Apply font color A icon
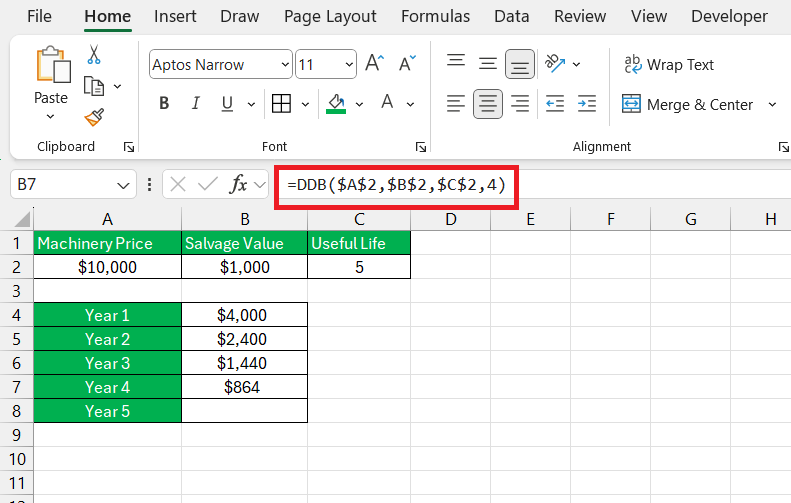Screen dimensions: 791x503 [x=387, y=103]
